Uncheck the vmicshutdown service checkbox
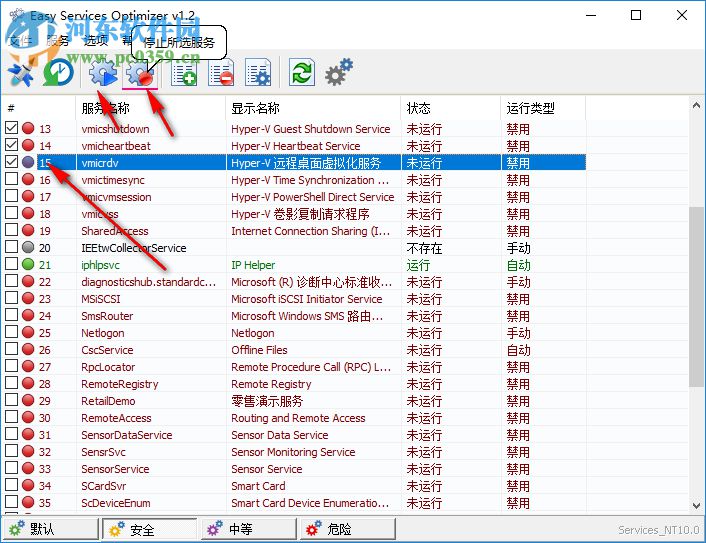This screenshot has height=543, width=706. [12, 127]
